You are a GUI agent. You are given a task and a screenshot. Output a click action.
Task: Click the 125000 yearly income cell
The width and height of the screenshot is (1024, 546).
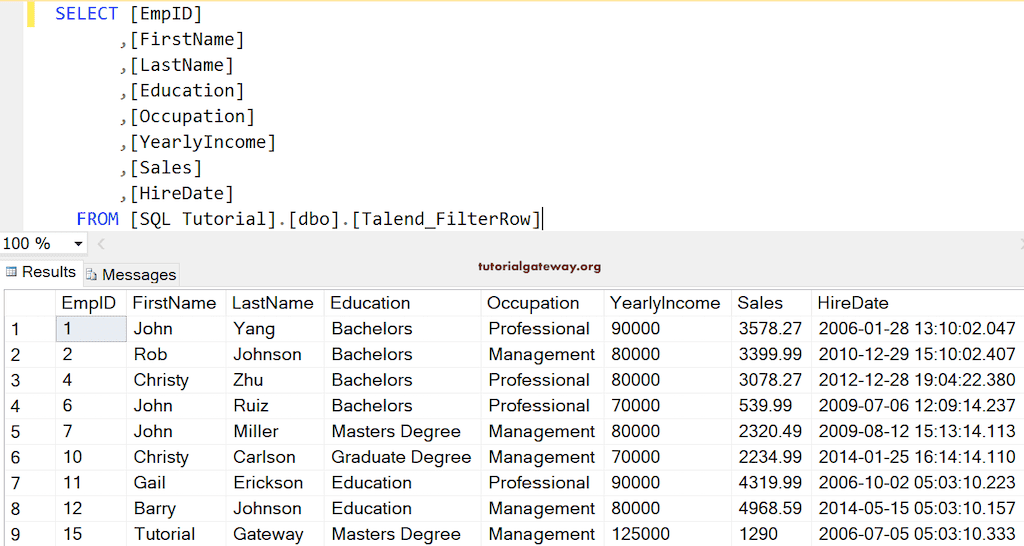point(668,534)
